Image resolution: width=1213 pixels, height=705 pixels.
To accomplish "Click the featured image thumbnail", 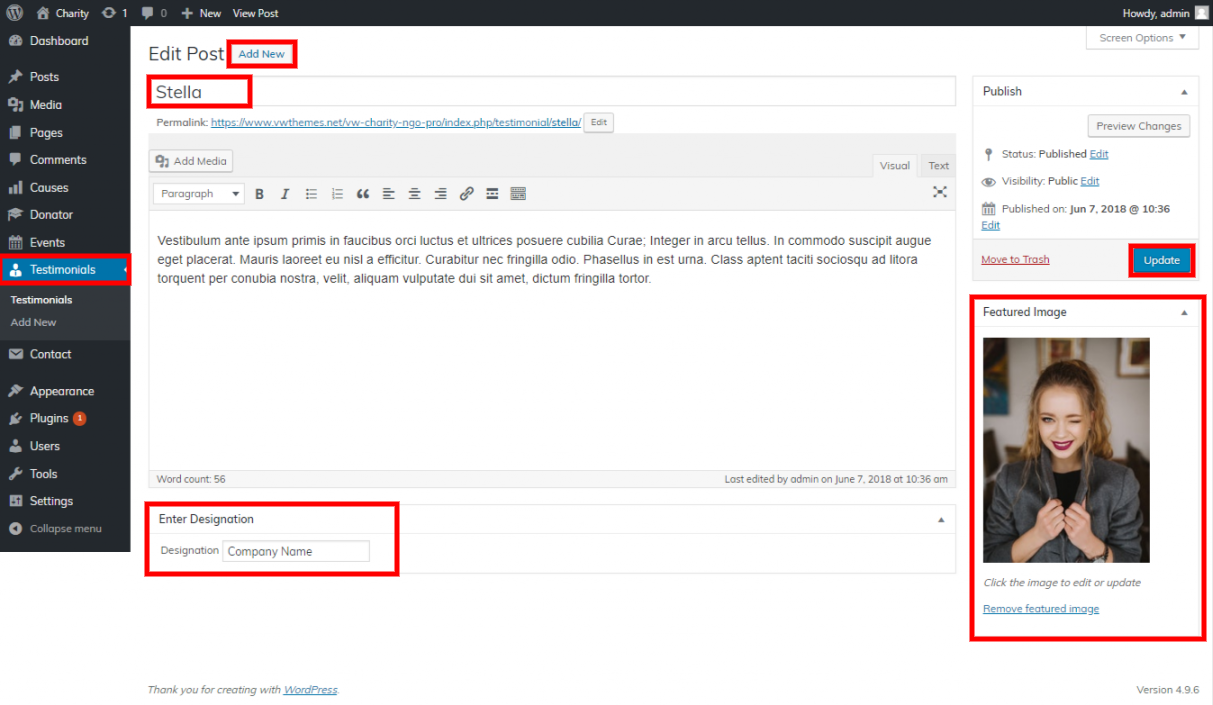I will pos(1066,450).
